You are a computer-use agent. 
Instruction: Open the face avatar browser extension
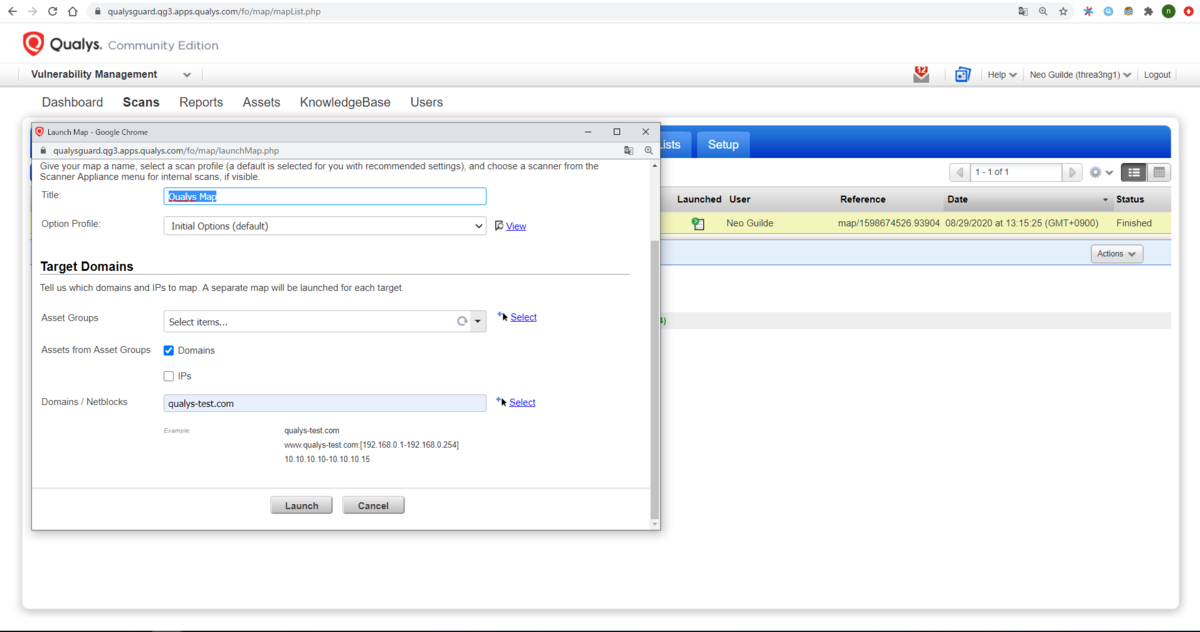[x=1128, y=12]
